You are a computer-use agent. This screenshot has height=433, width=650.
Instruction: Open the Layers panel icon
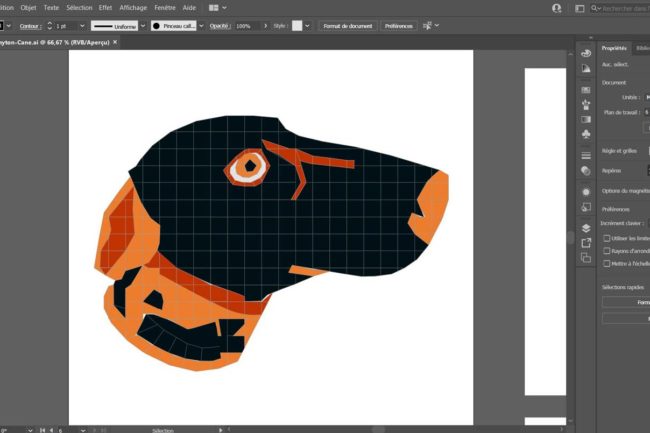(x=586, y=227)
